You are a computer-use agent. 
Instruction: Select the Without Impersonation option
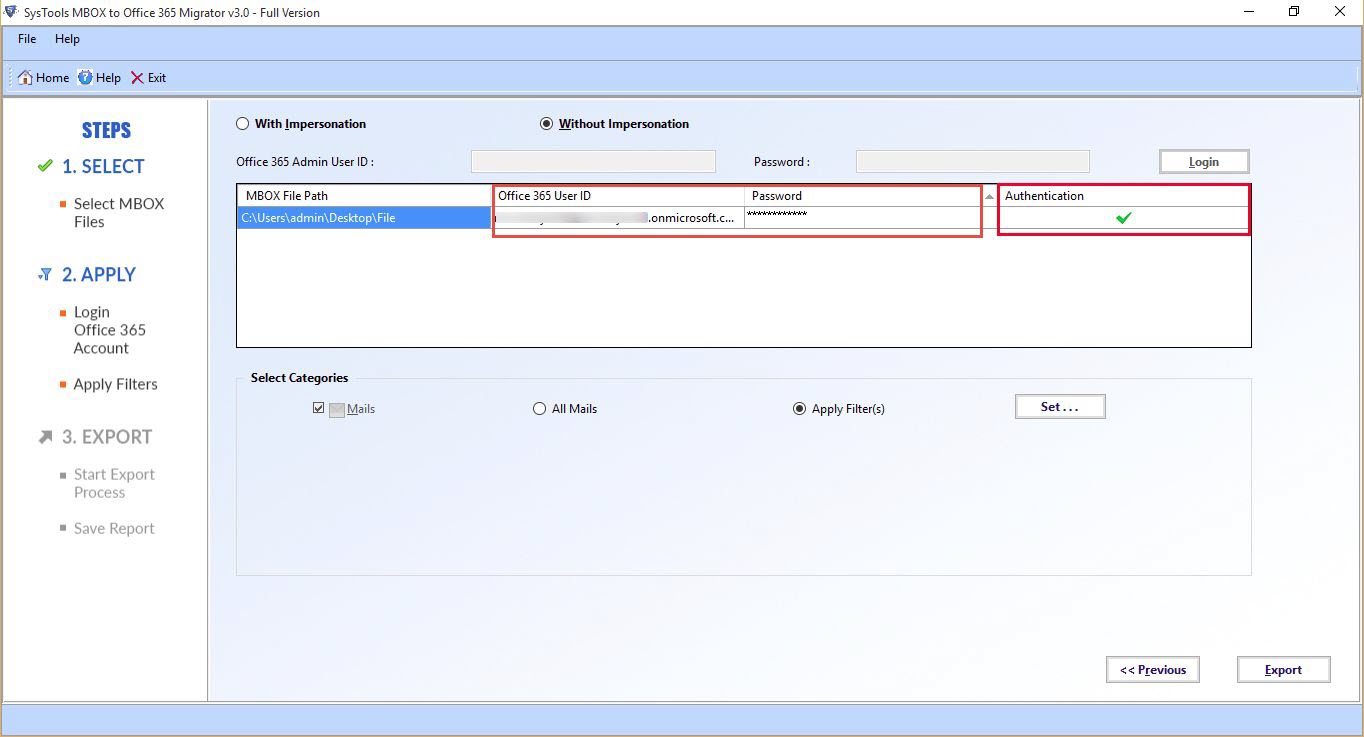click(x=546, y=124)
